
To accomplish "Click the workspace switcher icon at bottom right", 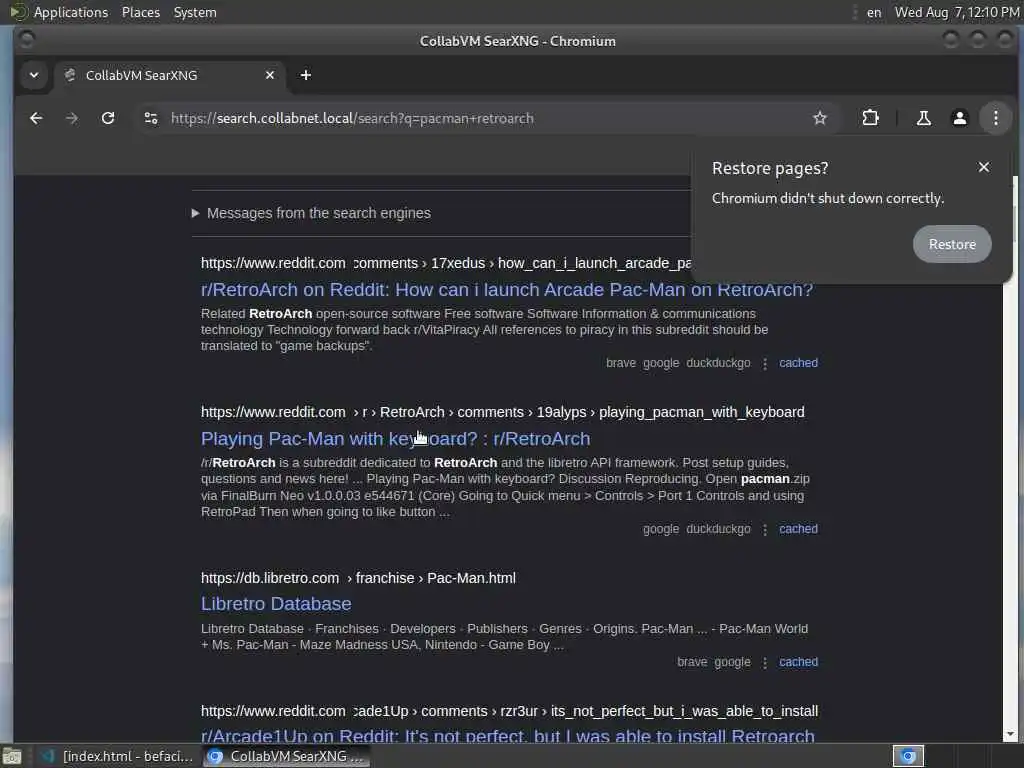I will pos(908,756).
